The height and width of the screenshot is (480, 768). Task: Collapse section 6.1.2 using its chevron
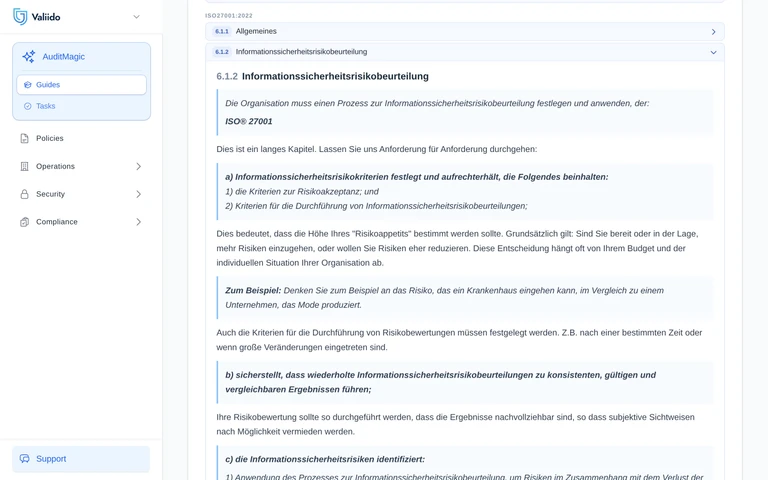pyautogui.click(x=713, y=52)
